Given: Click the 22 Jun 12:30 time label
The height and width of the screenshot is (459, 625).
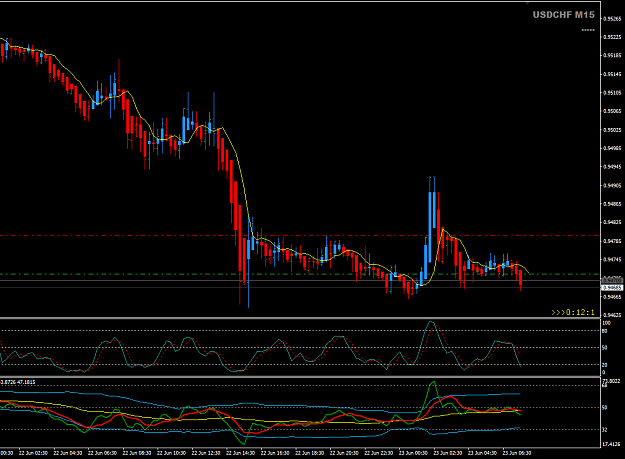Looking at the screenshot, I should [206, 453].
